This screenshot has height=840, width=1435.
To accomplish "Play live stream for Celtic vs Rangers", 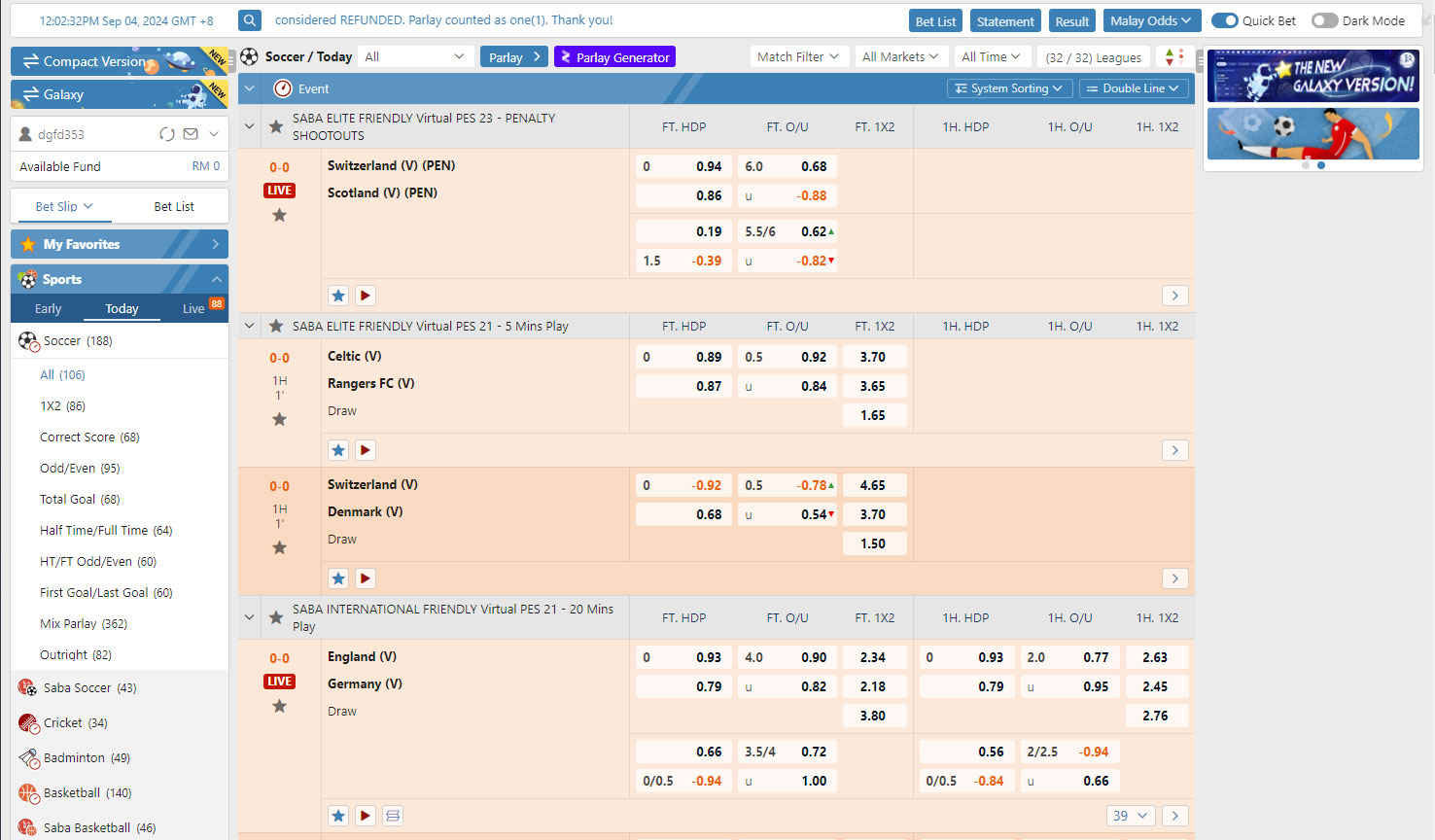I will tap(366, 450).
